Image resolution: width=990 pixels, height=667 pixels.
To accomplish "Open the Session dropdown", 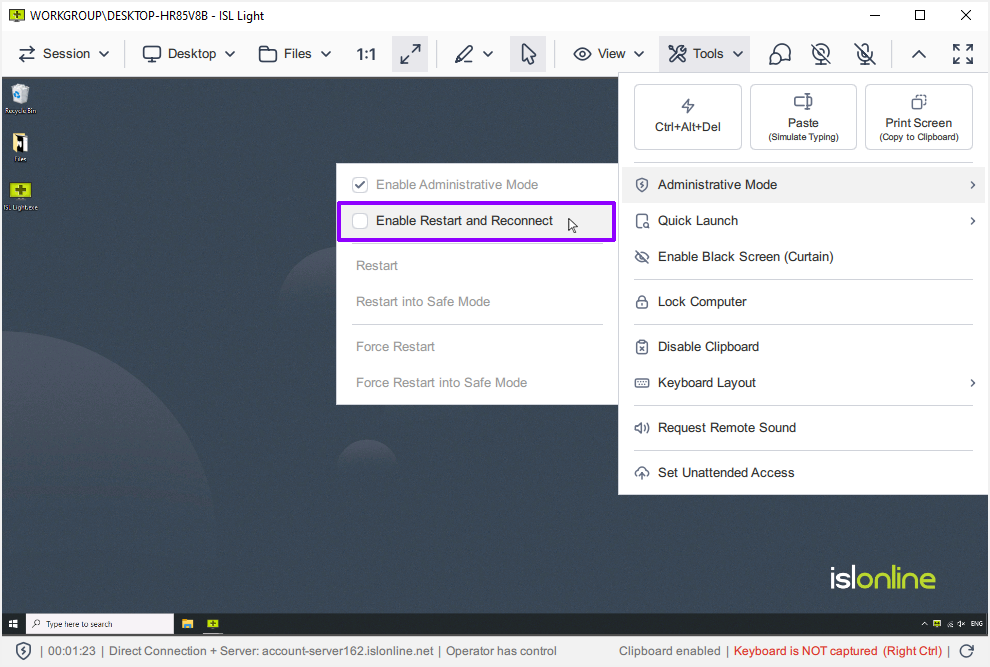I will (63, 53).
